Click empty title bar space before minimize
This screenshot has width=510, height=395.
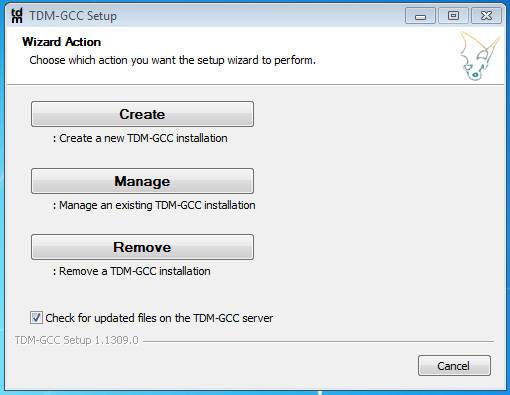[x=260, y=16]
